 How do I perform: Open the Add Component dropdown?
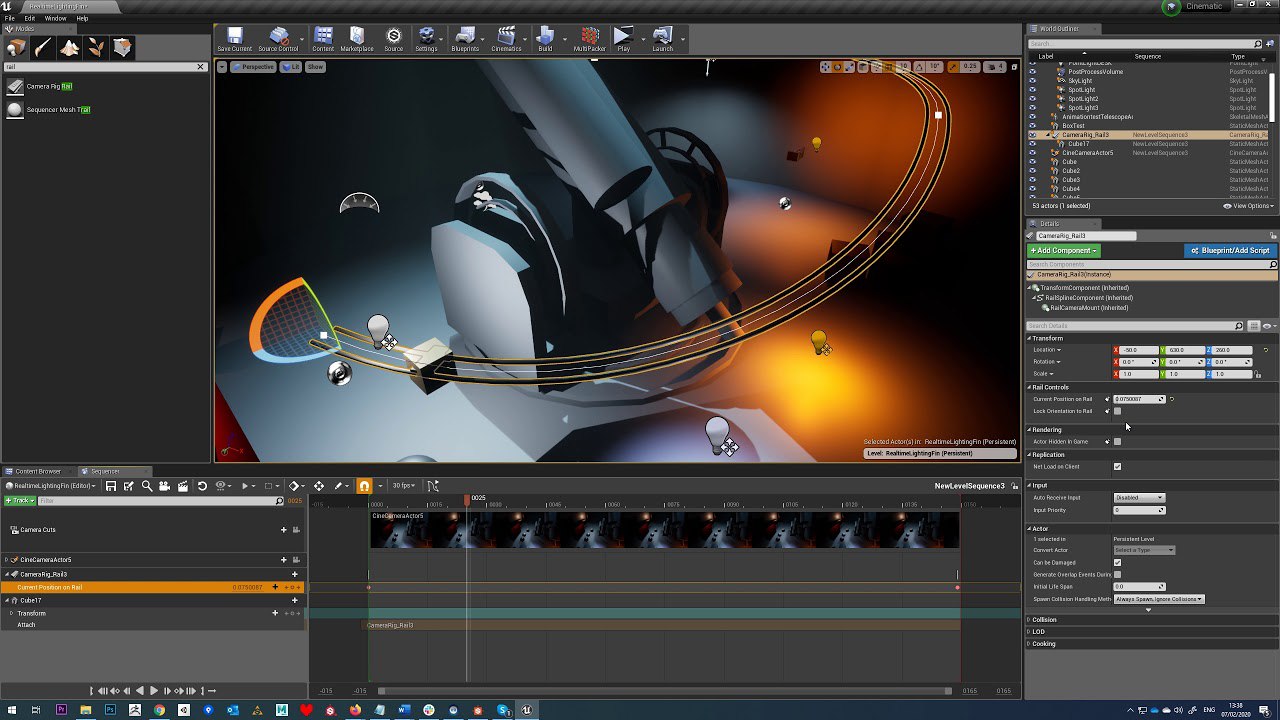pyautogui.click(x=1064, y=250)
